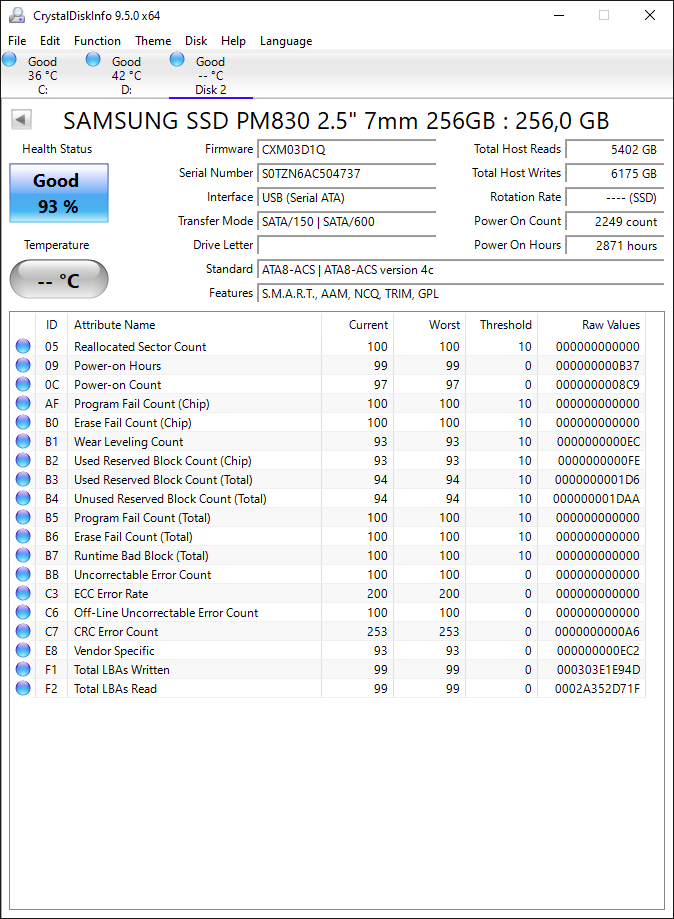Click the blue status orb of Disk 2

point(177,59)
